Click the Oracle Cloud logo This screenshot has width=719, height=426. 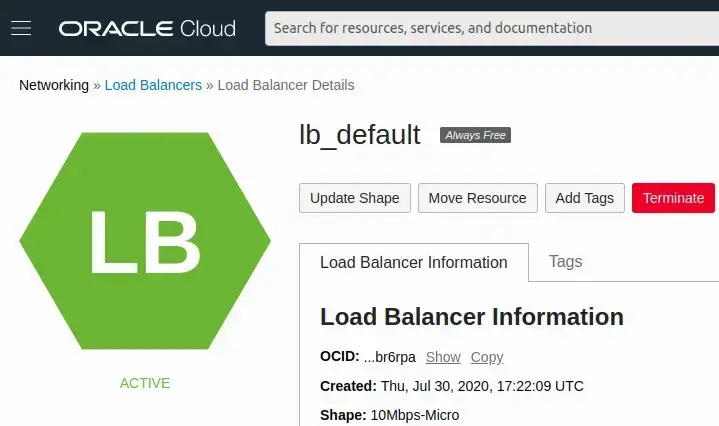(147, 28)
